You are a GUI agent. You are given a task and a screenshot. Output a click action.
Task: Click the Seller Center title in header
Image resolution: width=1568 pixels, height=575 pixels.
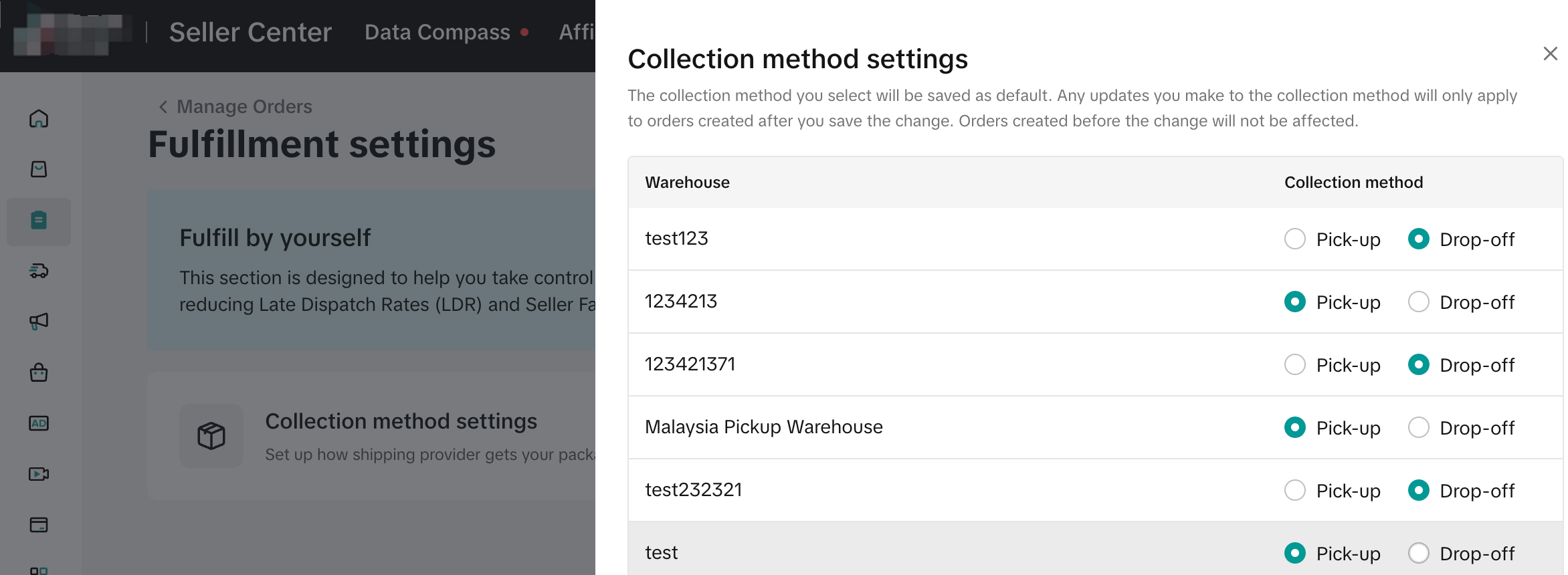tap(250, 32)
